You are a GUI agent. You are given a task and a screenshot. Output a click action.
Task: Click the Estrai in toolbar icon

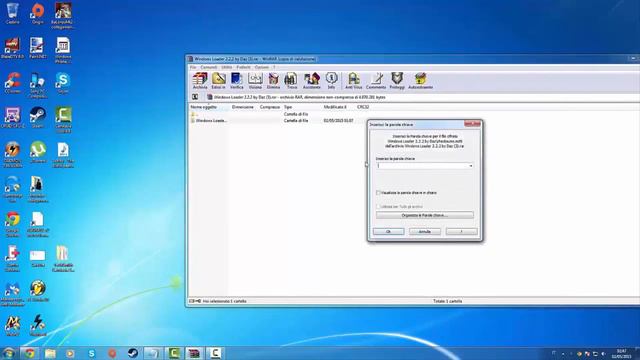tap(218, 81)
